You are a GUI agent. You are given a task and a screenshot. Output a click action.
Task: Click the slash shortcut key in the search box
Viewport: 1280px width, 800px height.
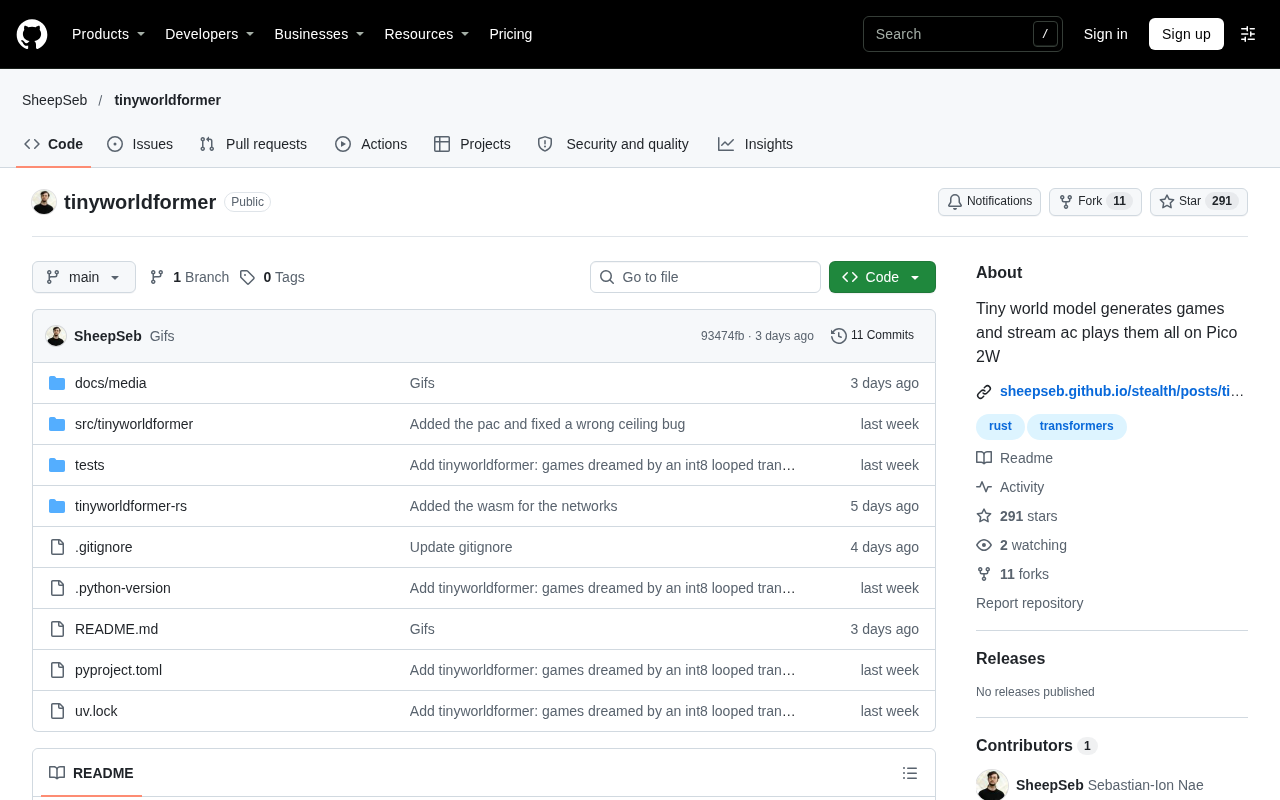pos(1045,34)
